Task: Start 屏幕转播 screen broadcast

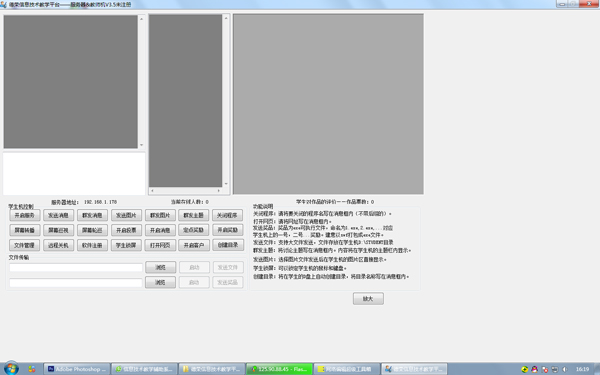Action: 24,230
